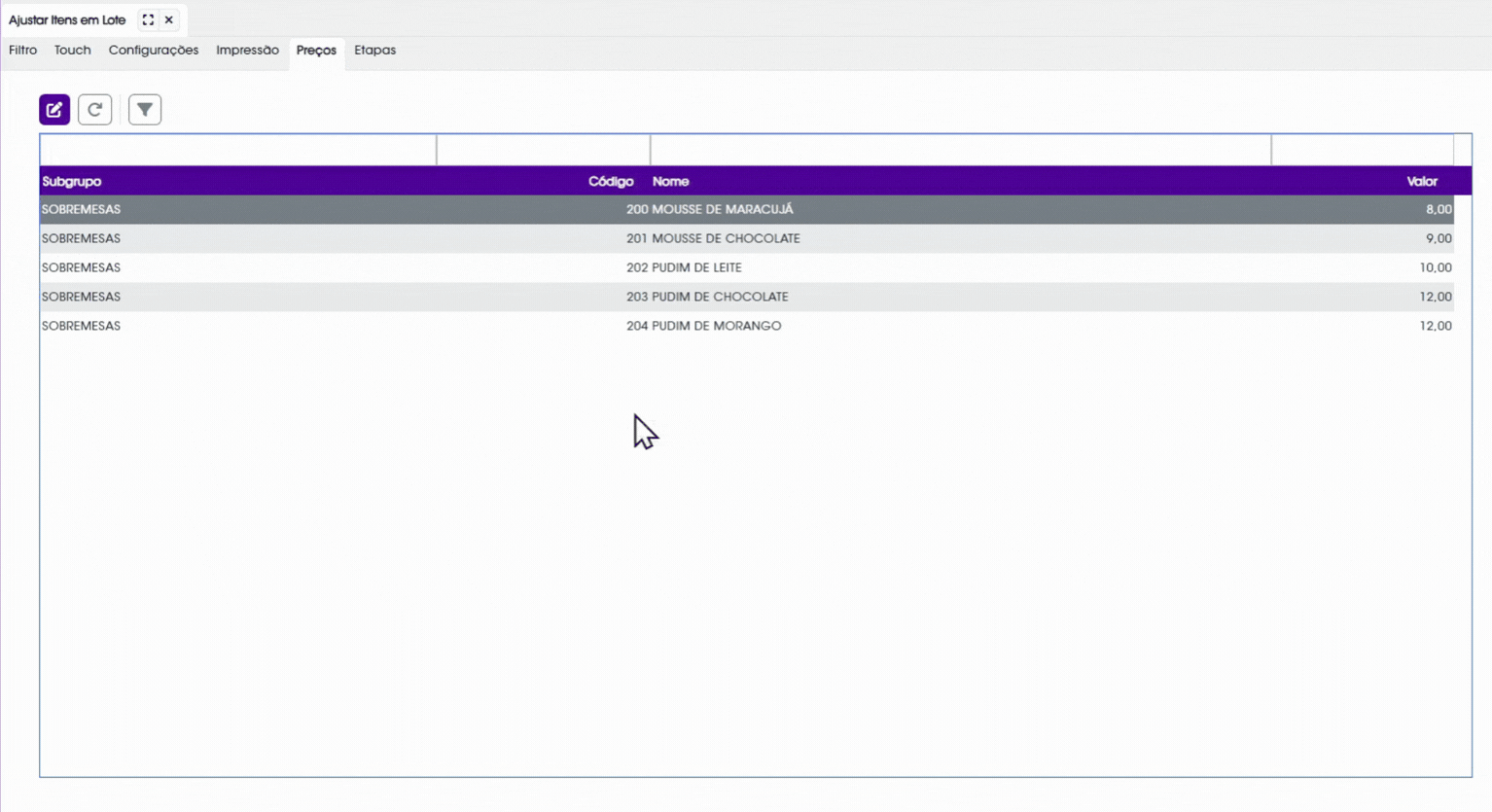This screenshot has height=812, width=1492.
Task: Select row PUDIM DE LEITE
Action: pos(747,267)
